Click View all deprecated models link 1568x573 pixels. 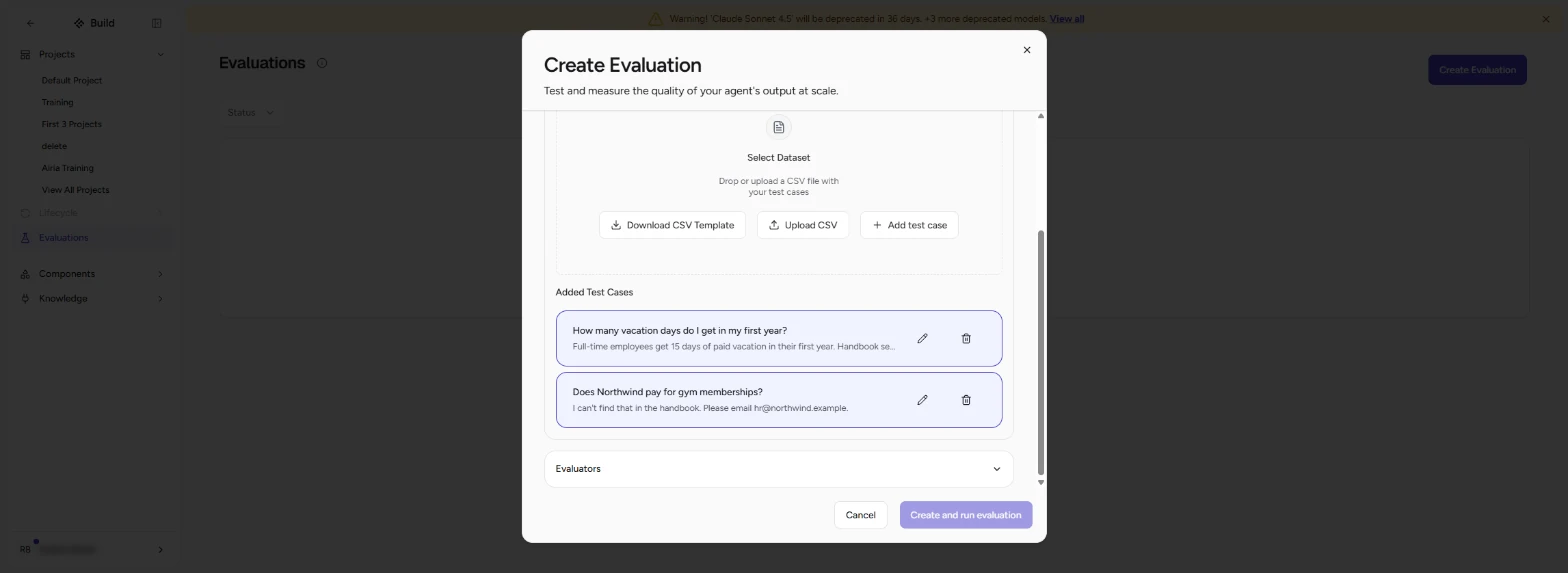(x=1066, y=19)
